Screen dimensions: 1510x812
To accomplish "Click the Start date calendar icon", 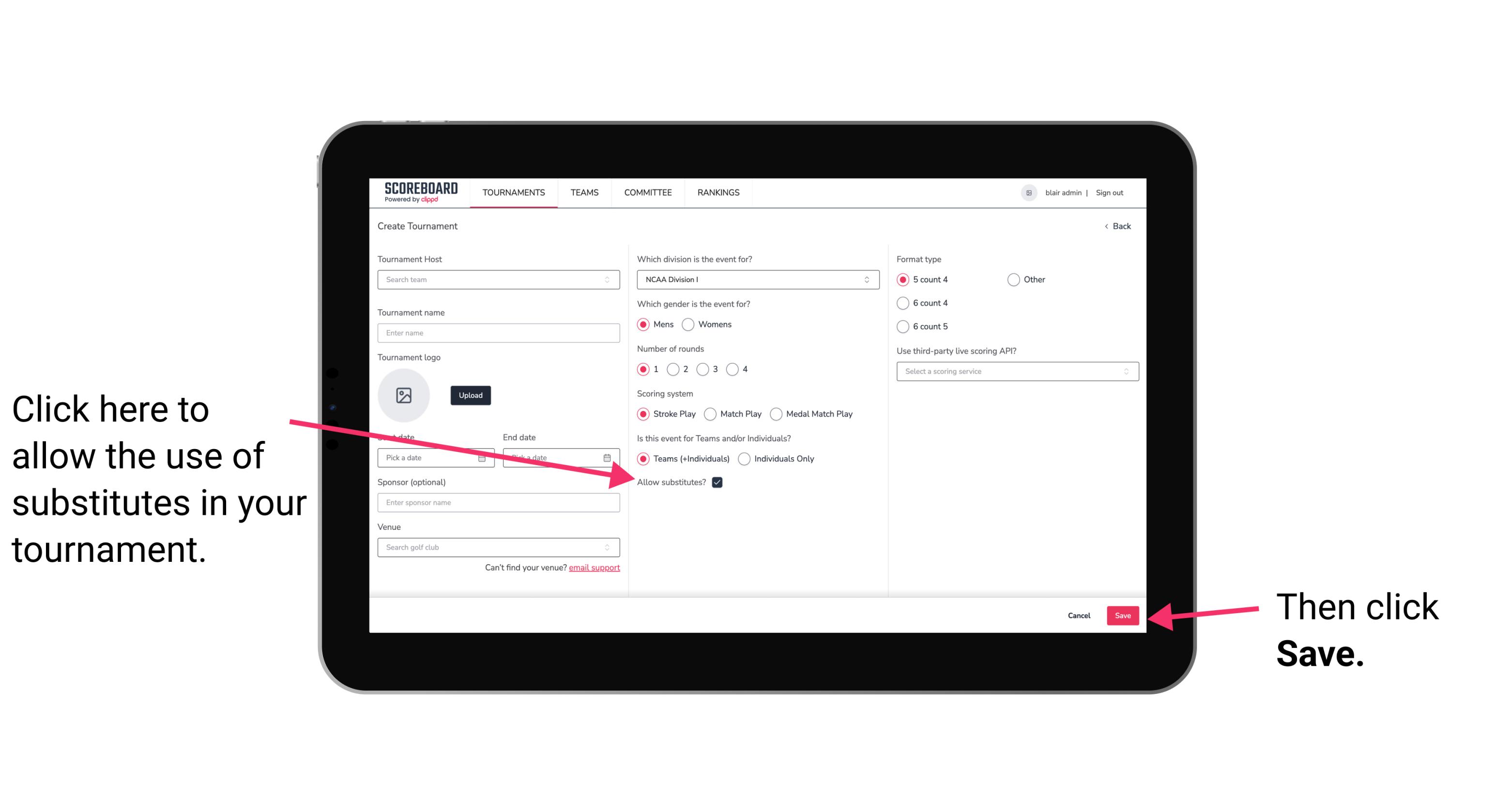I will pyautogui.click(x=483, y=457).
